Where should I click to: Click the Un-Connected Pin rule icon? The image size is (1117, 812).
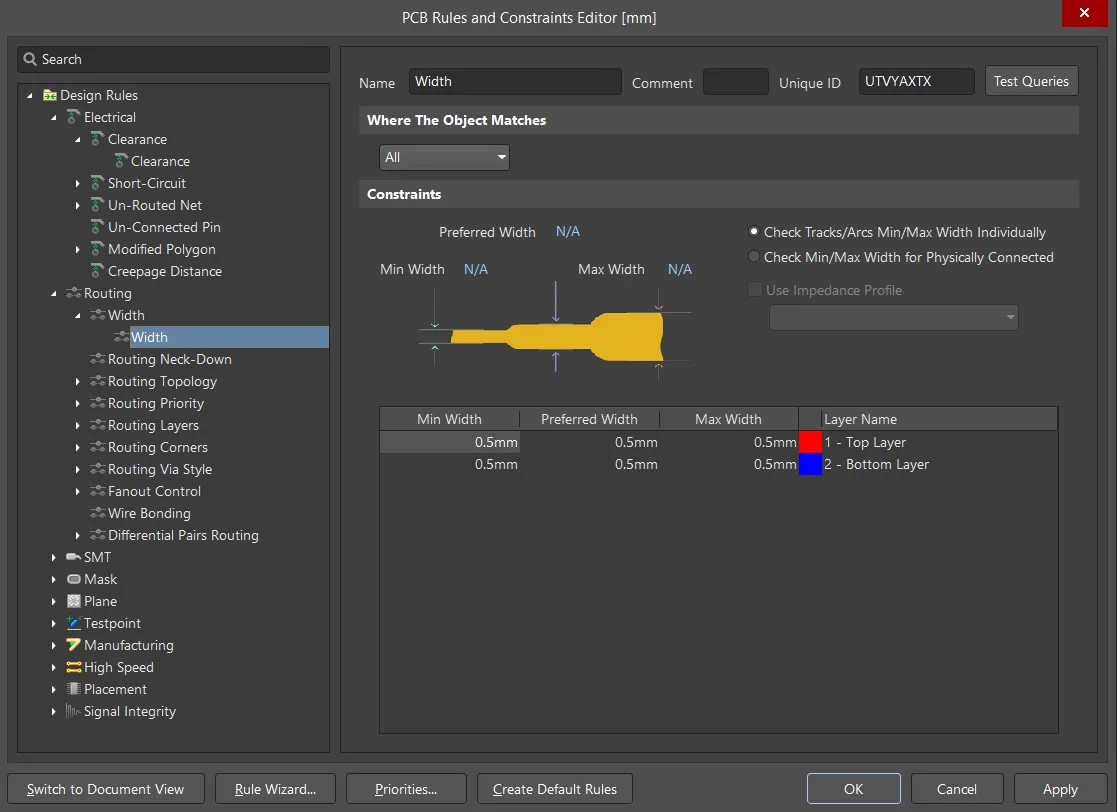pos(98,227)
